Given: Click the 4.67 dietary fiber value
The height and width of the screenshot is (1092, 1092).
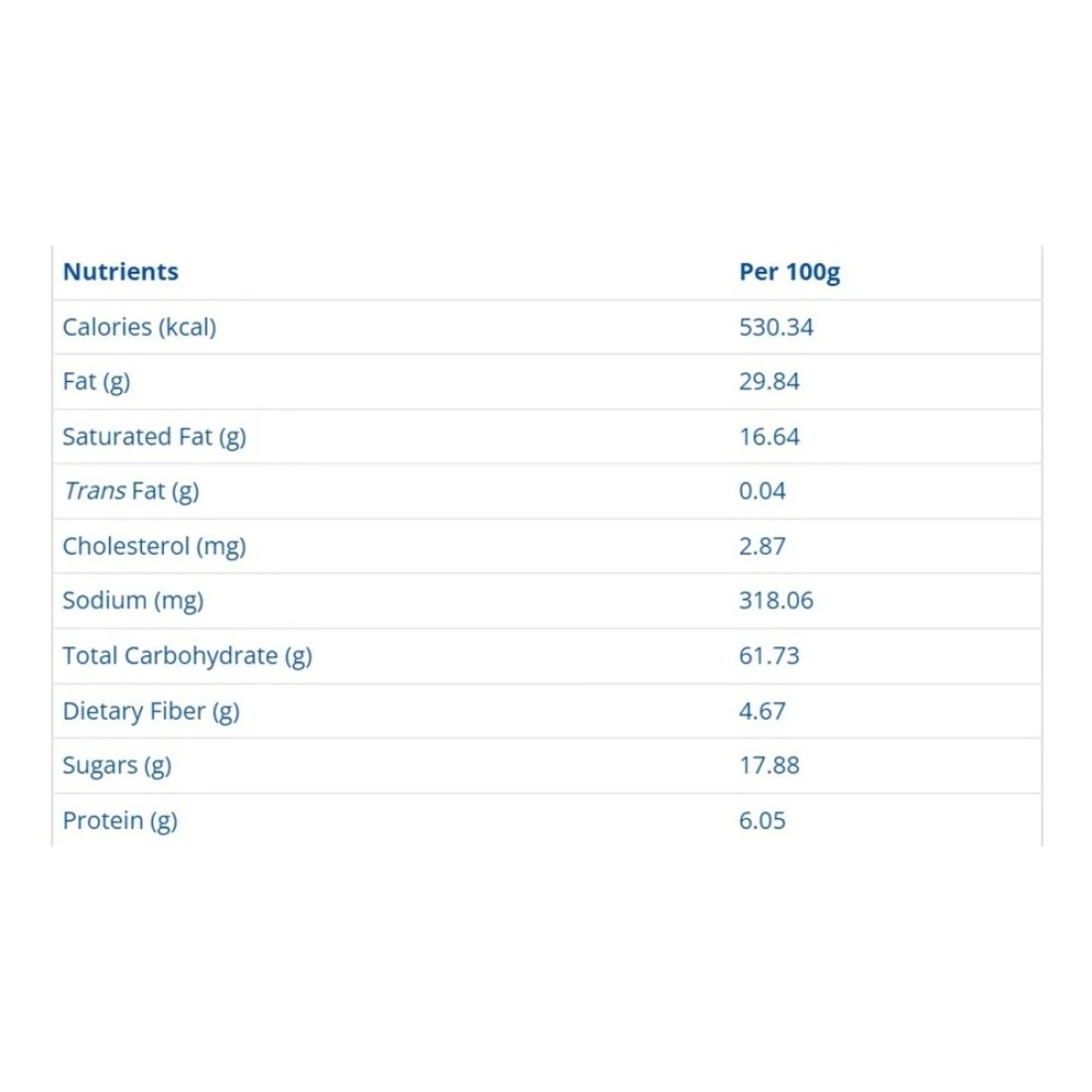Looking at the screenshot, I should pos(761,711).
